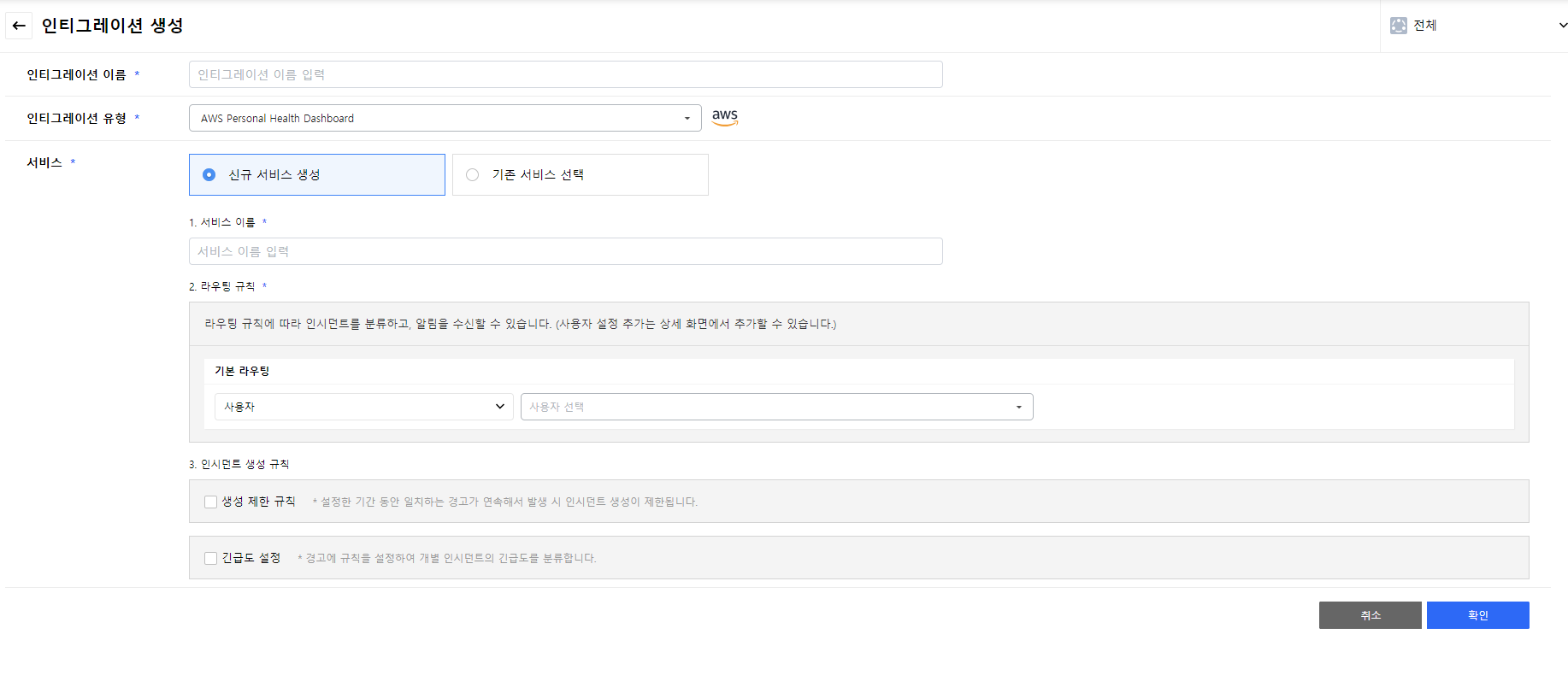
Task: Open the 사용자 routing type dropdown
Action: tap(363, 407)
